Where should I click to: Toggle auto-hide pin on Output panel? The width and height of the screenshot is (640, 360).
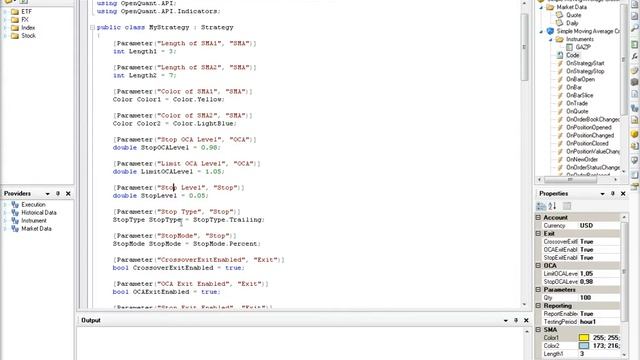[516, 320]
